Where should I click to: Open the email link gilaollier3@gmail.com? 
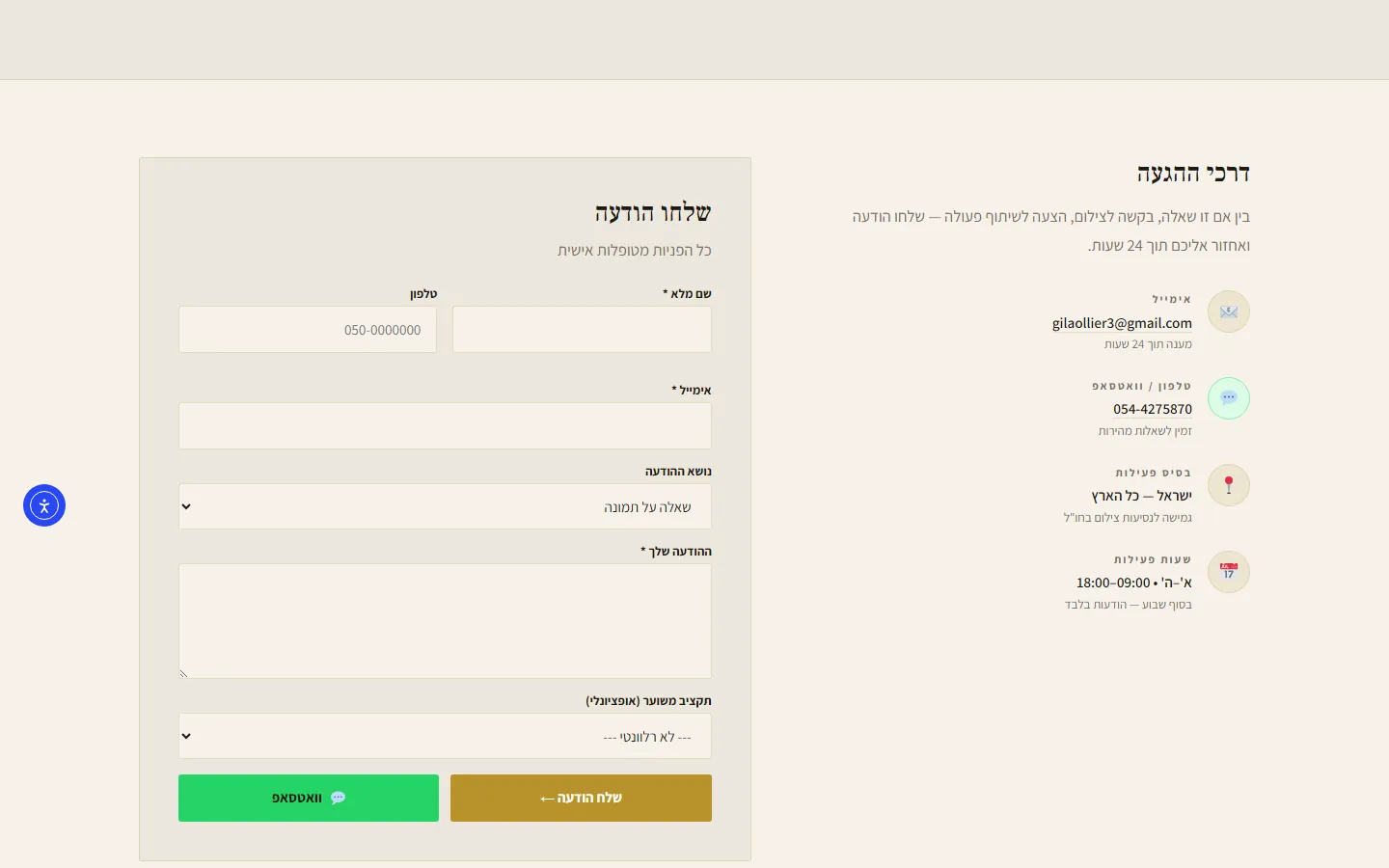tap(1122, 323)
